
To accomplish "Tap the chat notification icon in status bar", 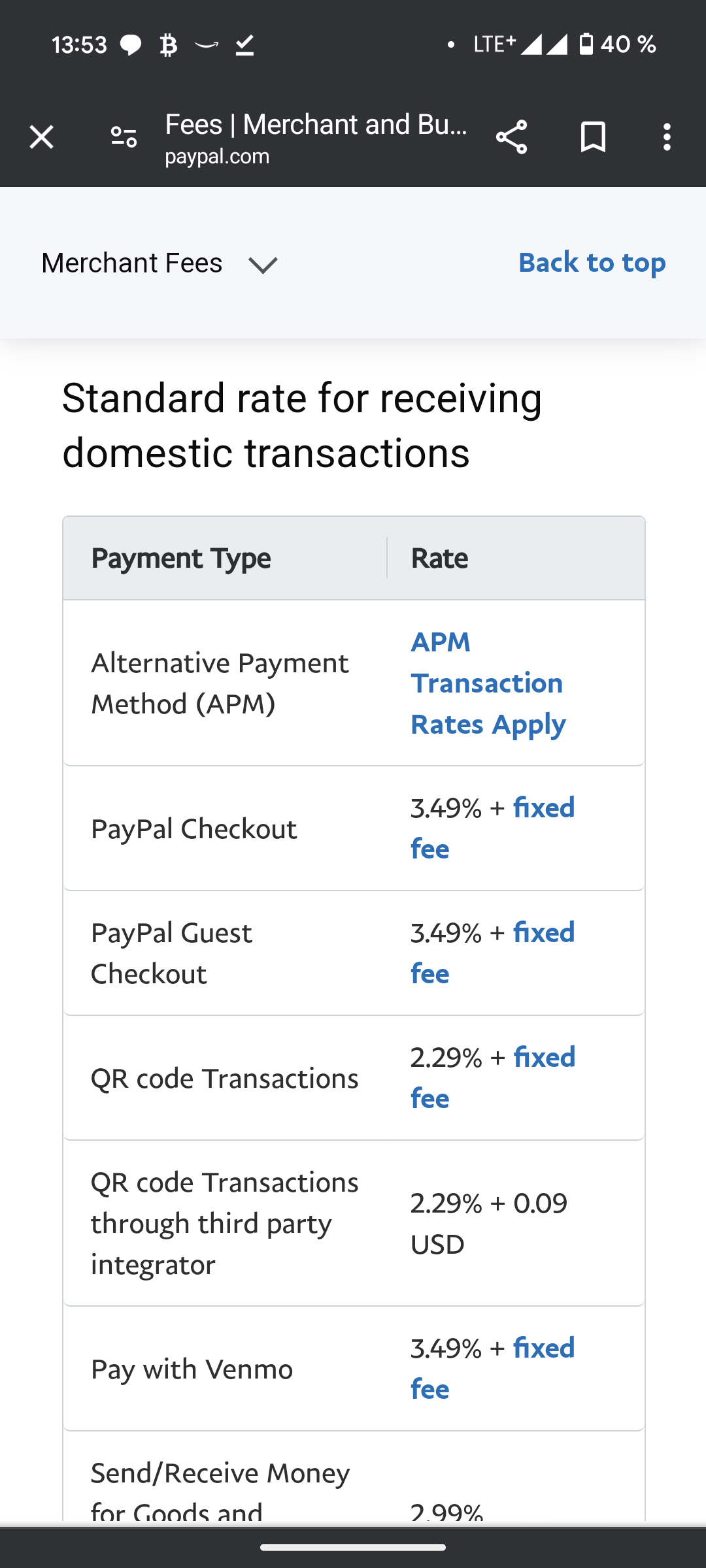I will [x=131, y=45].
